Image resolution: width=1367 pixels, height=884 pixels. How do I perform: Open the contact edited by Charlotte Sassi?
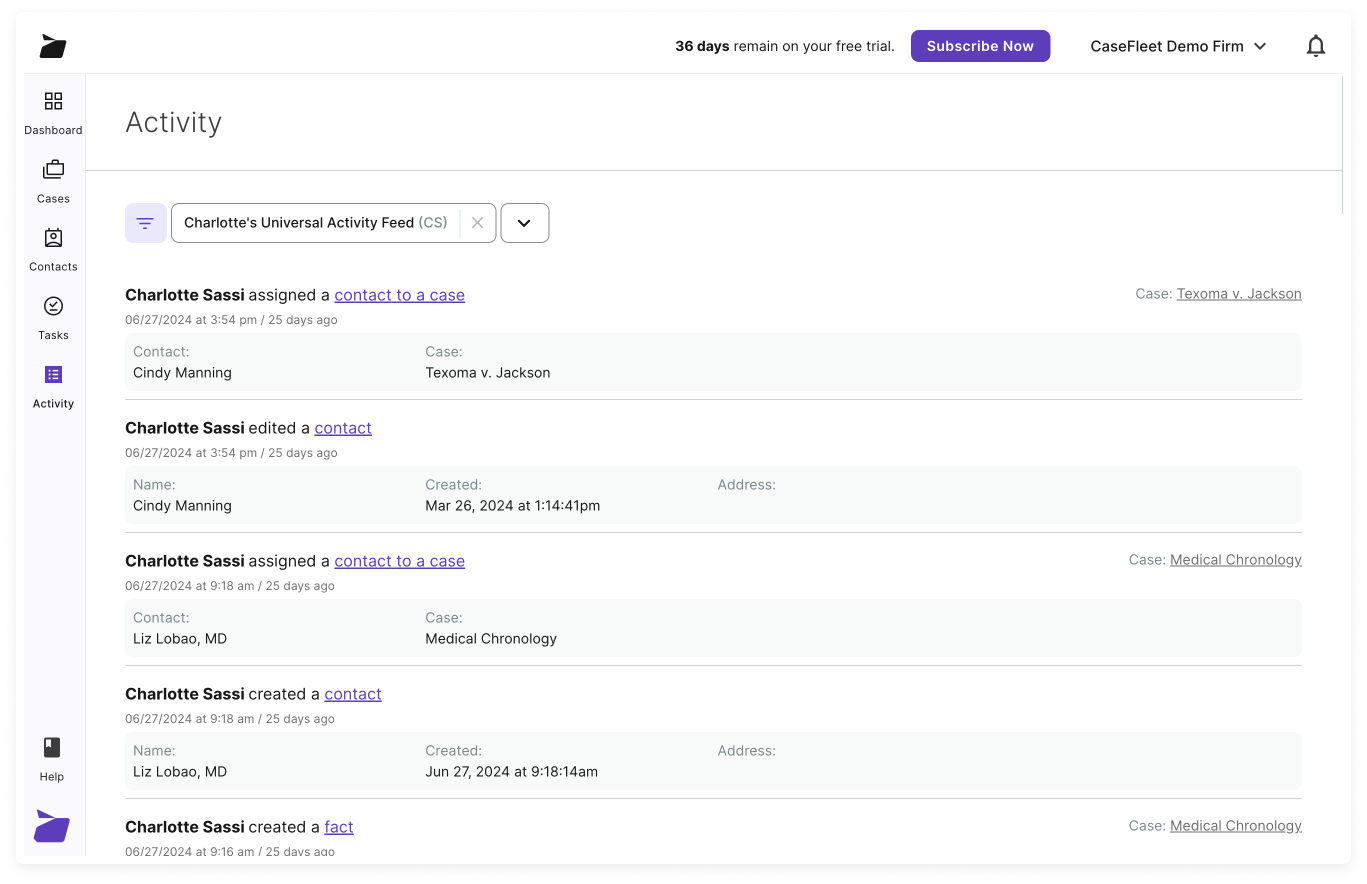343,427
